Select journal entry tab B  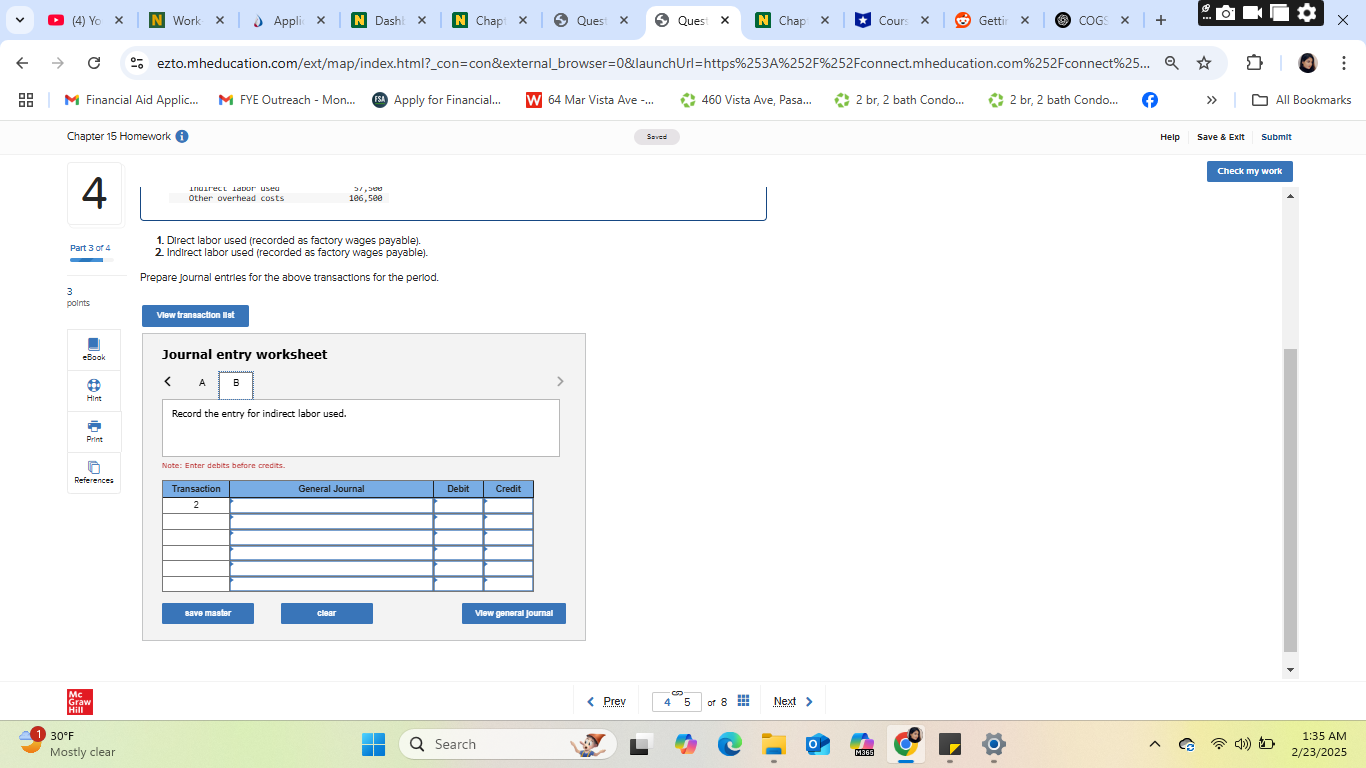click(x=236, y=383)
